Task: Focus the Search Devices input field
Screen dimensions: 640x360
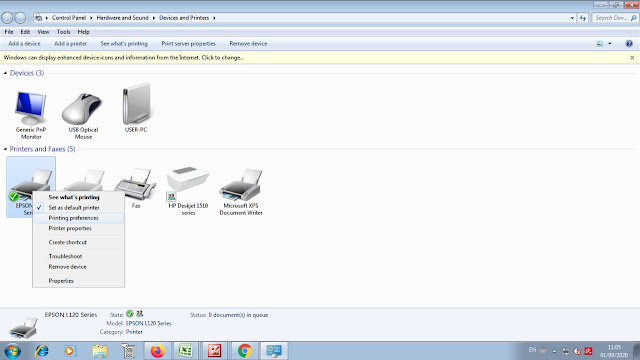Action: (x=611, y=18)
